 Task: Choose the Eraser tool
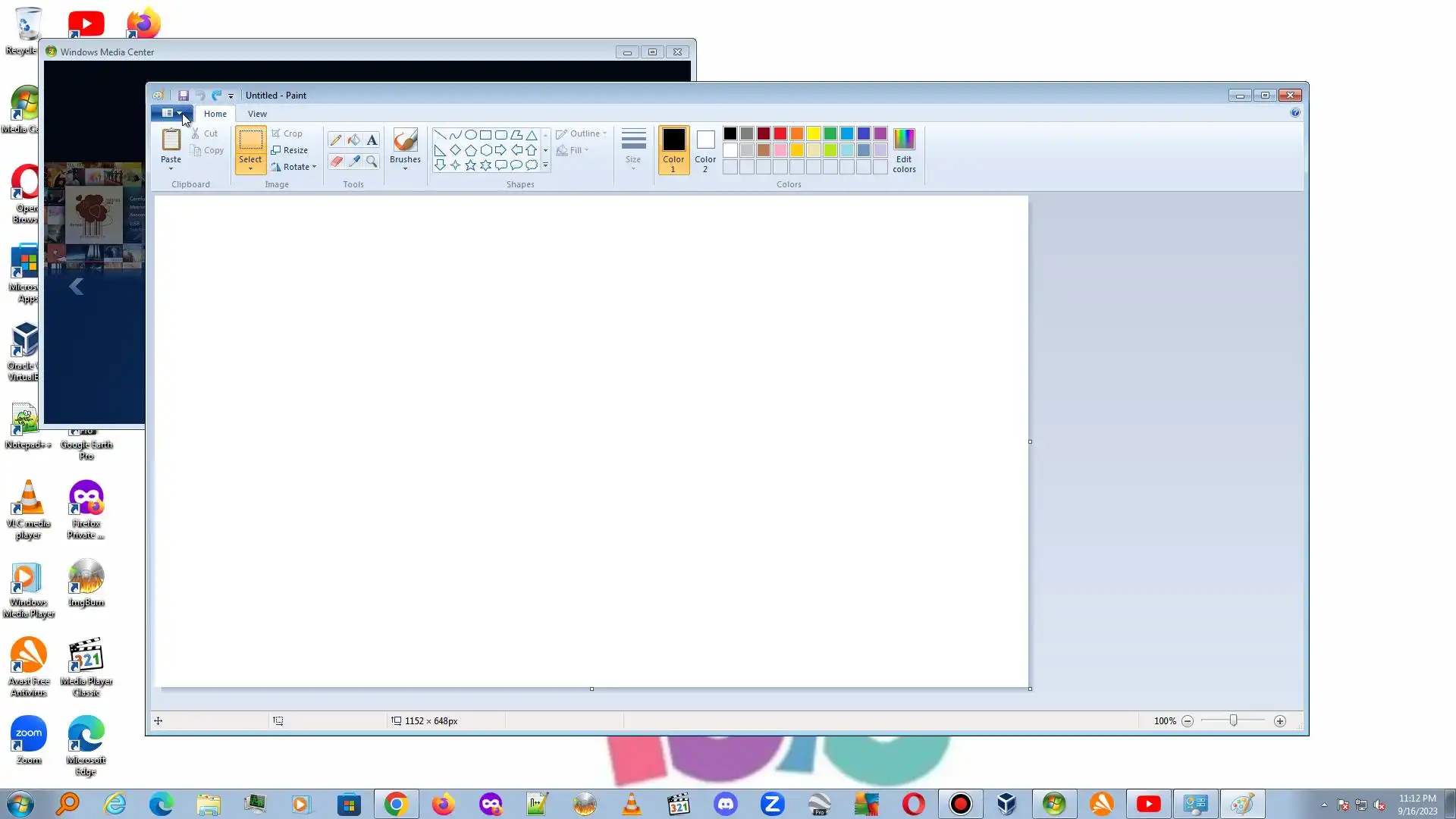pos(335,161)
